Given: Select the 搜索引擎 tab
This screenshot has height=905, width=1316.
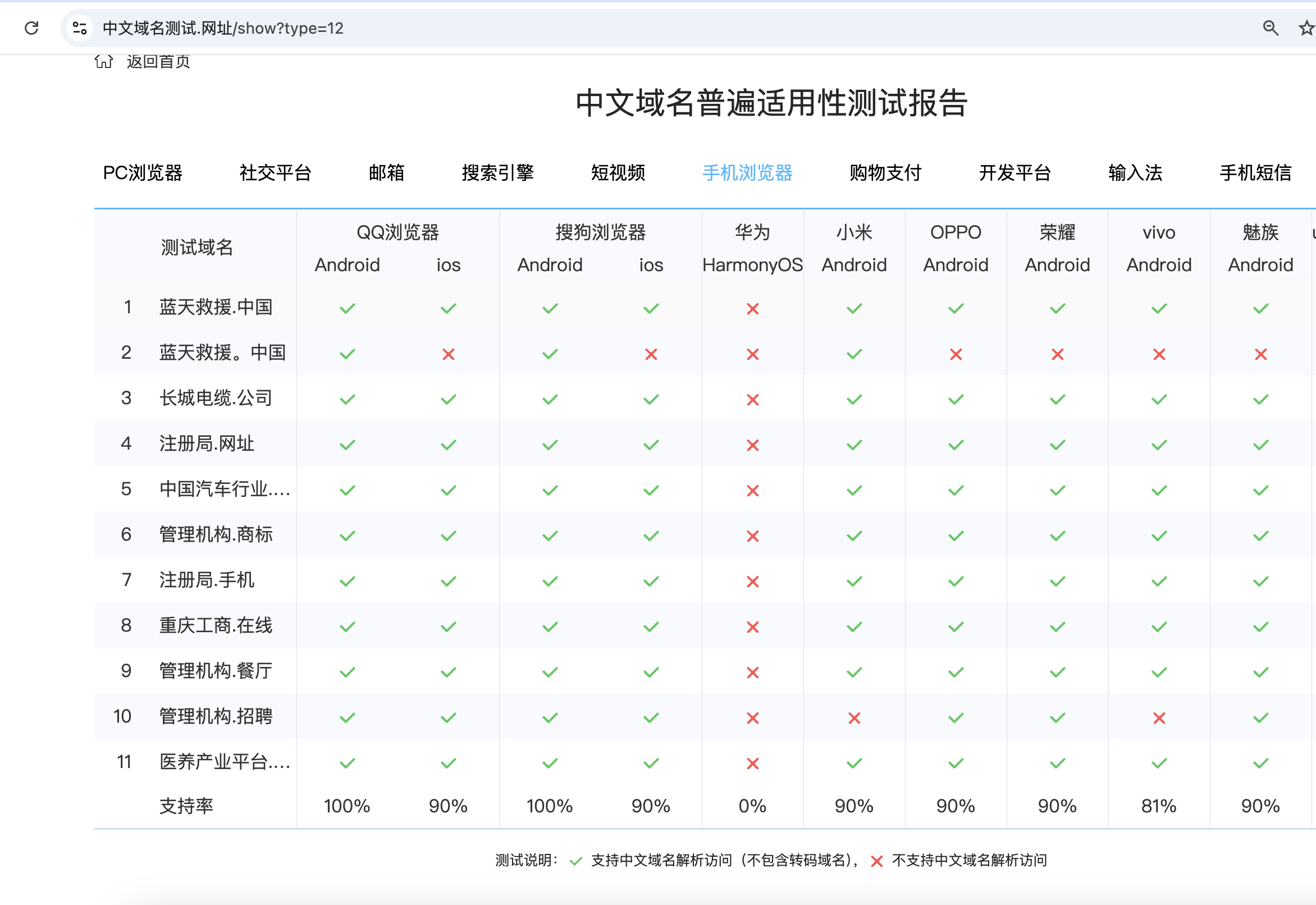Looking at the screenshot, I should (x=497, y=172).
